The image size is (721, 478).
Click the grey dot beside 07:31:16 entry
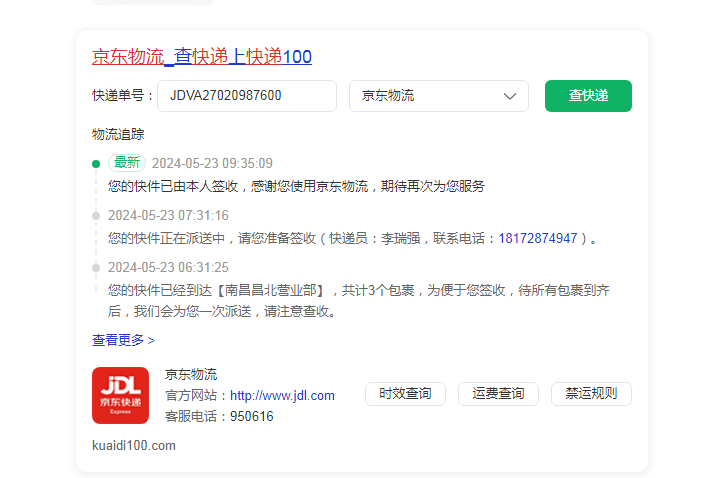tap(96, 216)
